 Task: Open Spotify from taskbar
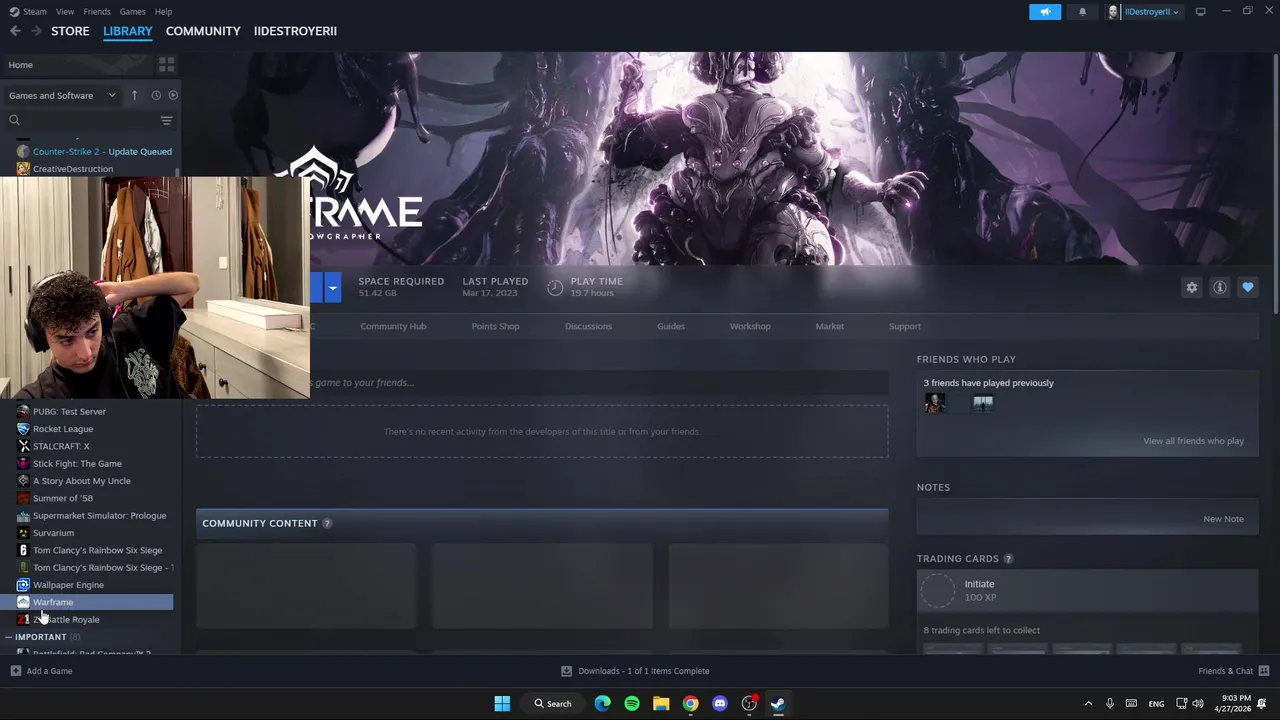point(632,703)
